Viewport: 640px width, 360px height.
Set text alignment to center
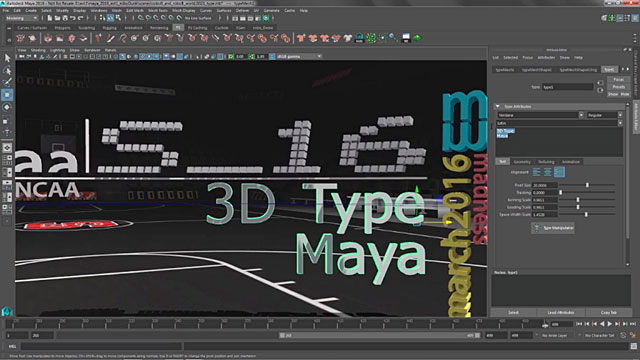coord(548,172)
